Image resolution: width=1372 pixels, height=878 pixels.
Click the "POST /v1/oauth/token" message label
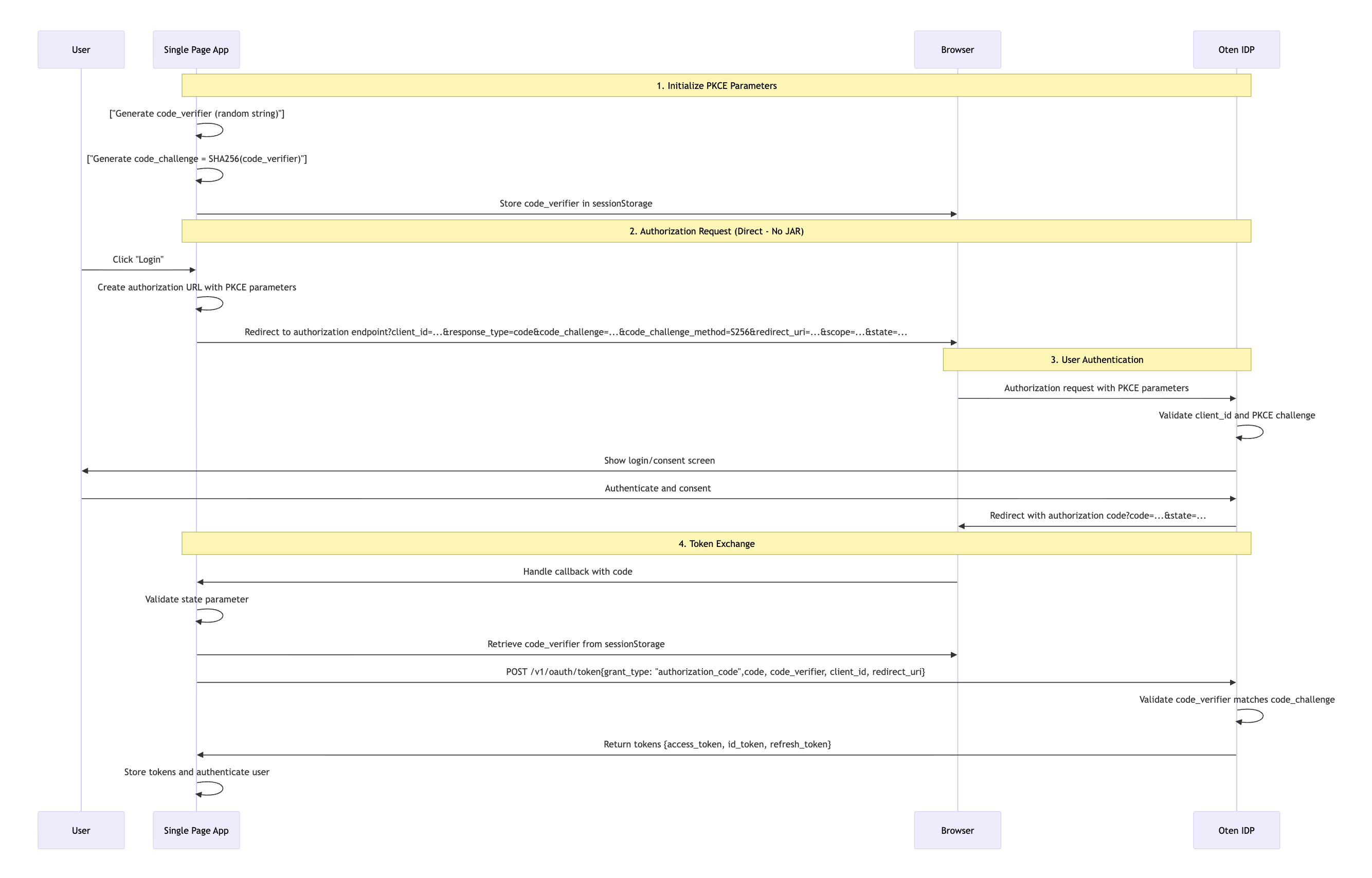pyautogui.click(x=715, y=672)
